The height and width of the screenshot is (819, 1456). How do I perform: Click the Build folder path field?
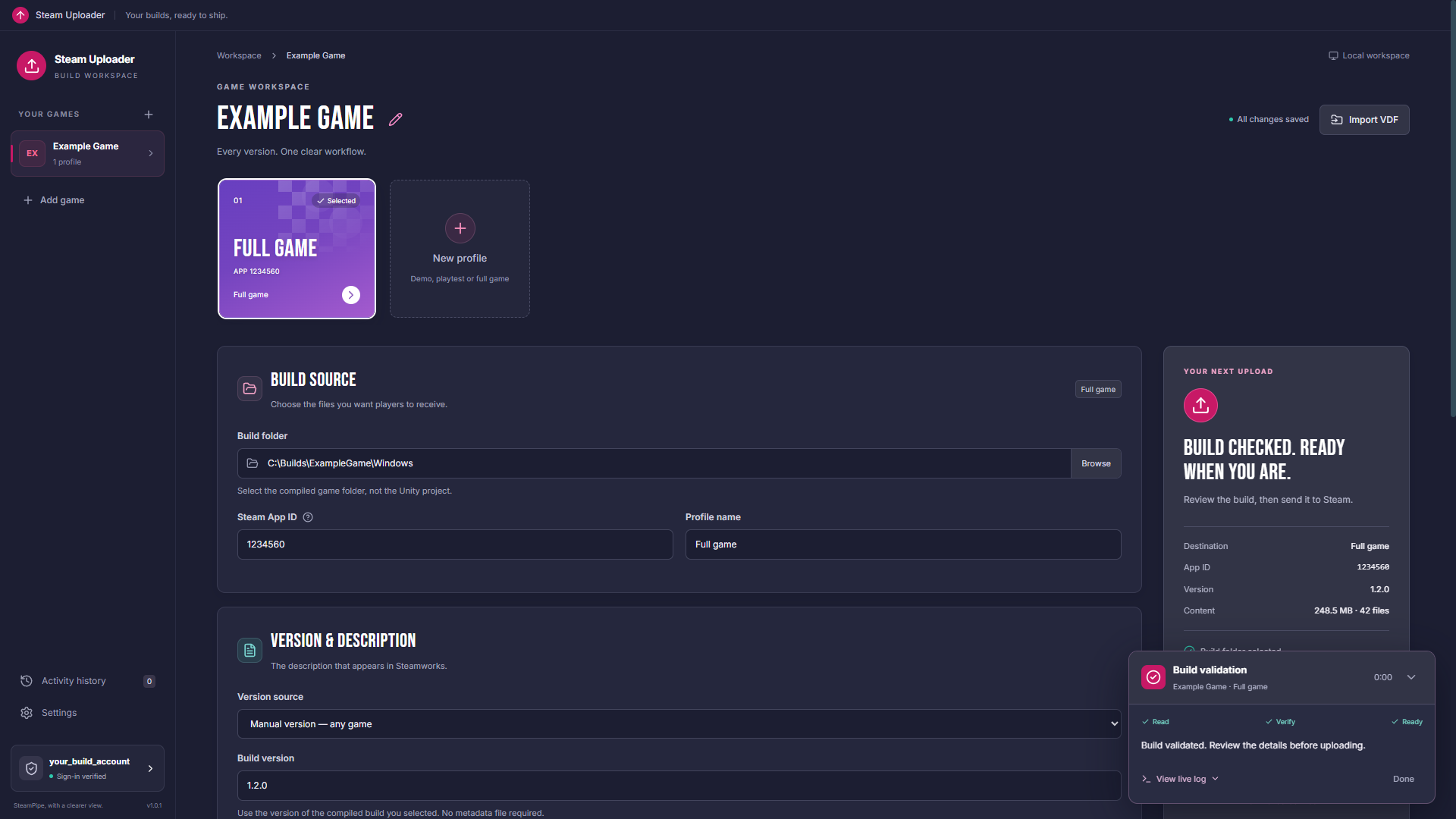point(654,463)
